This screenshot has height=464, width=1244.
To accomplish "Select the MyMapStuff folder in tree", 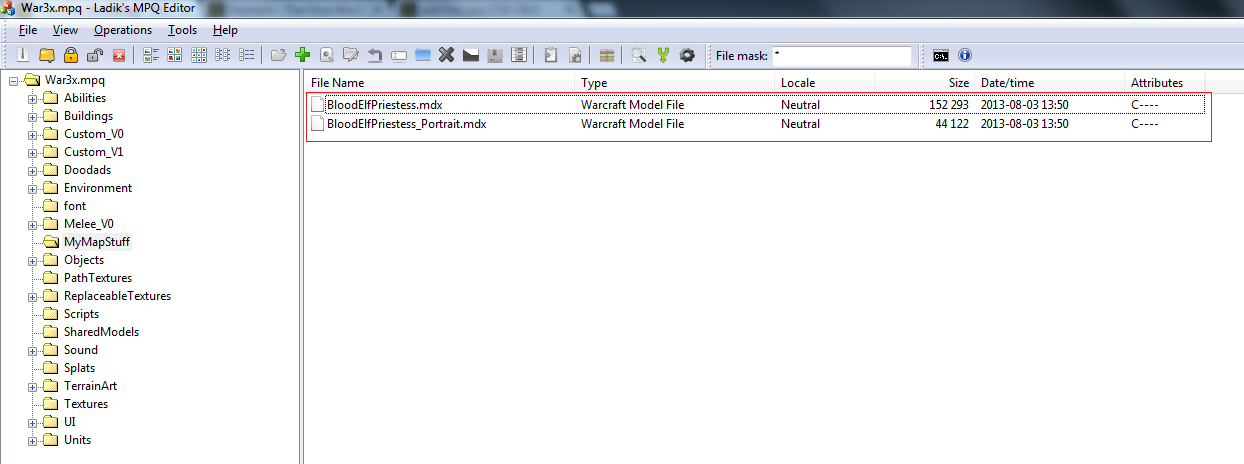I will pos(96,242).
